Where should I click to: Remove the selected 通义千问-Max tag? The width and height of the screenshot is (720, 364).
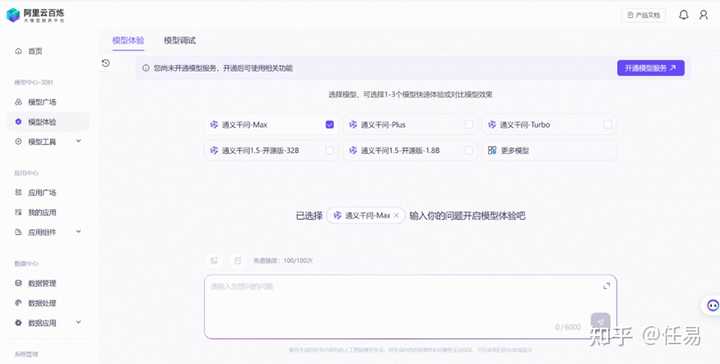click(x=396, y=215)
